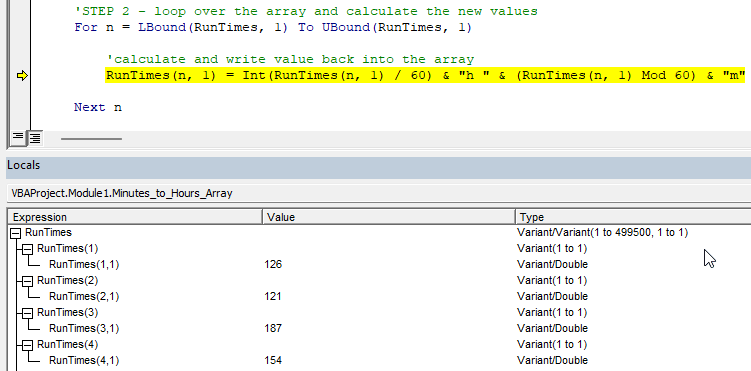Screen dimensions: 751x371
Task: Click the value 187
Action: click(273, 328)
